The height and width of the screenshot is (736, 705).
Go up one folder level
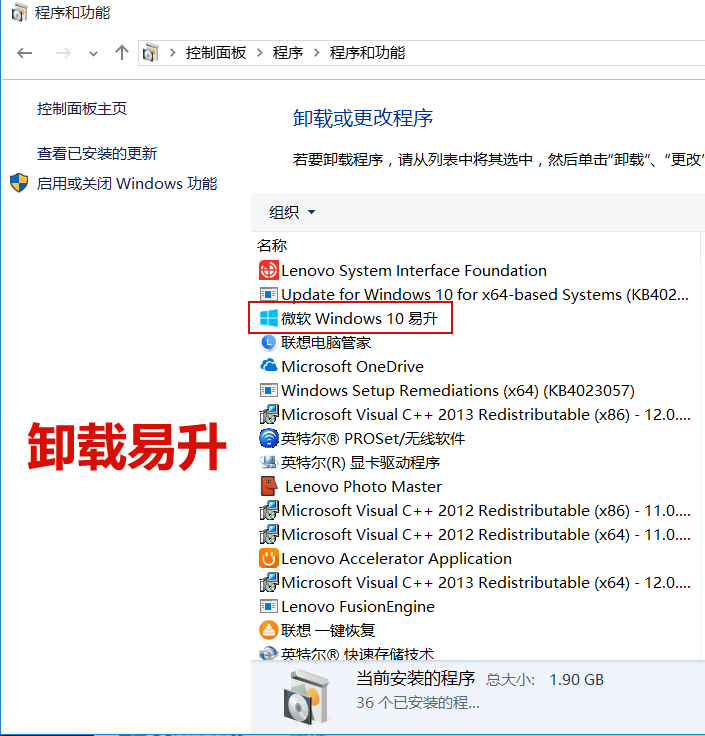(x=122, y=53)
